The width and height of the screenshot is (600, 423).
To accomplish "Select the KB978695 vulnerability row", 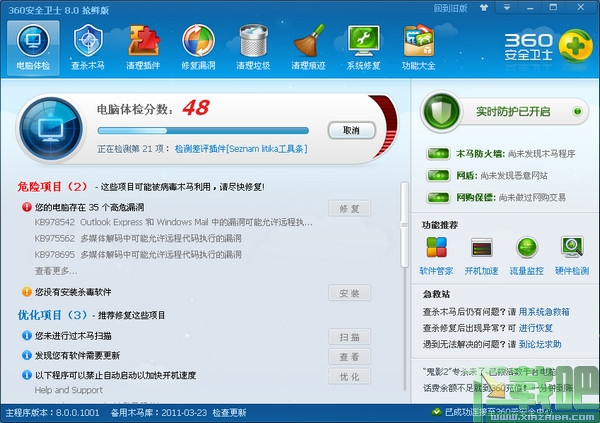I will pos(138,255).
